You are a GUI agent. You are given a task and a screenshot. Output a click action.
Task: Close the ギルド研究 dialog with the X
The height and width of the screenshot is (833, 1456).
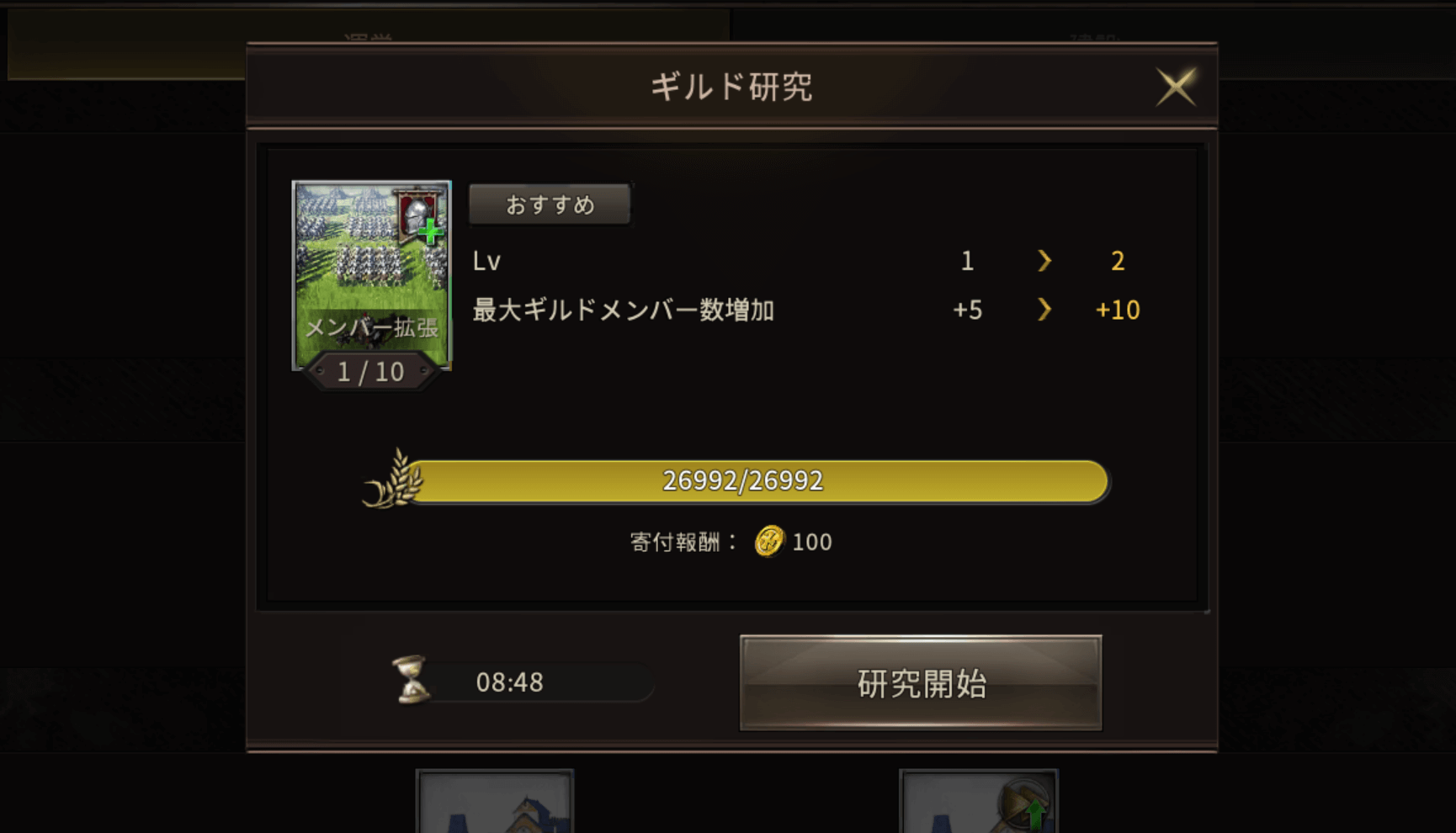(1176, 87)
